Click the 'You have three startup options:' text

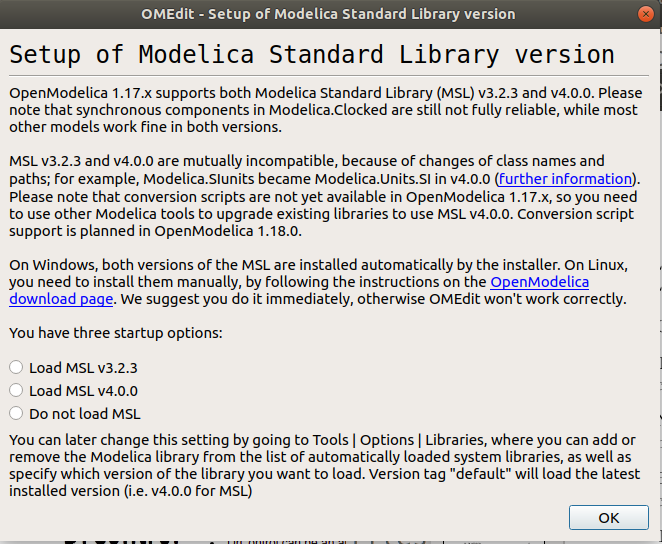(116, 333)
